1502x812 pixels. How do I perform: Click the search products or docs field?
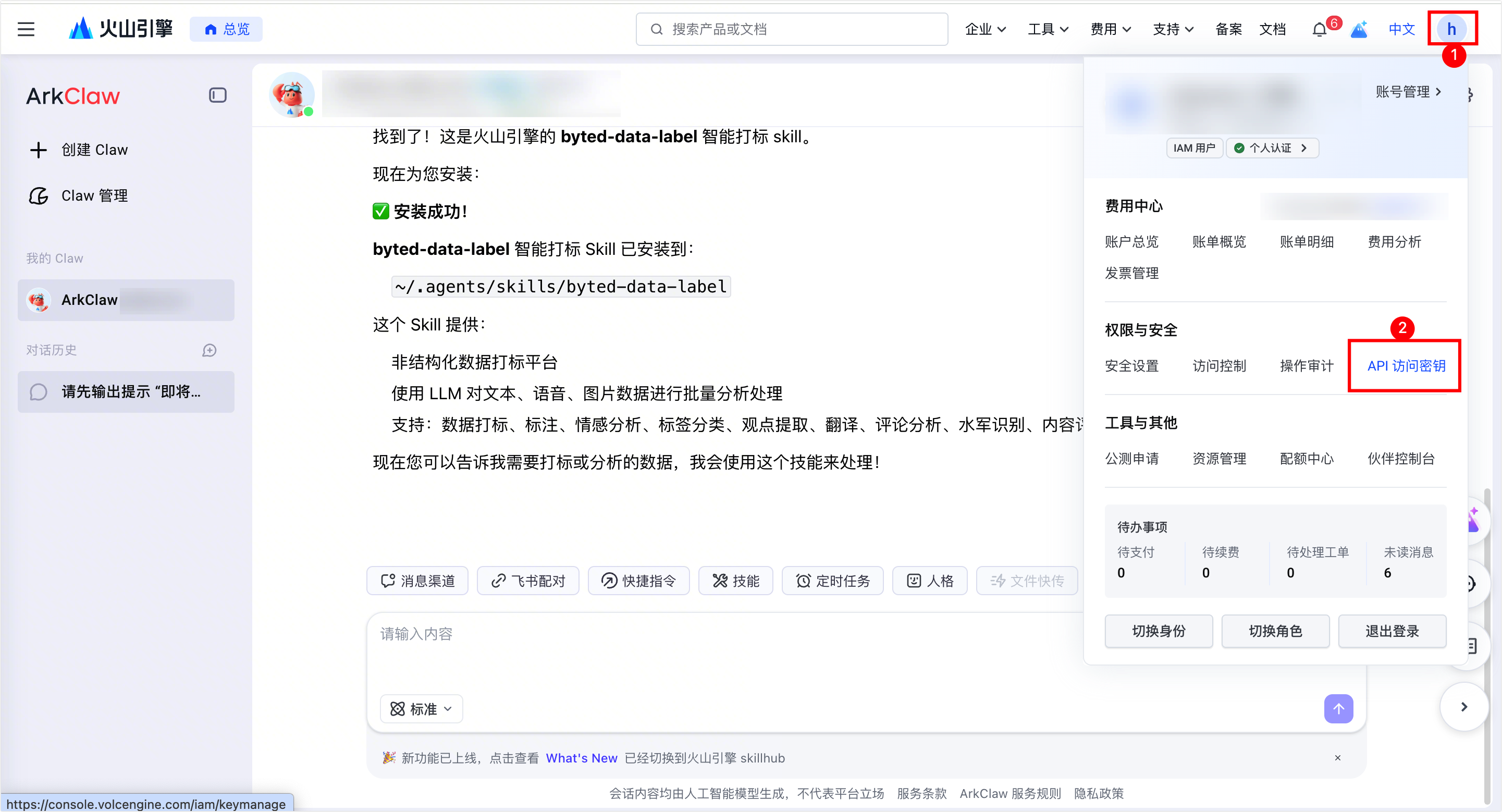coord(792,29)
